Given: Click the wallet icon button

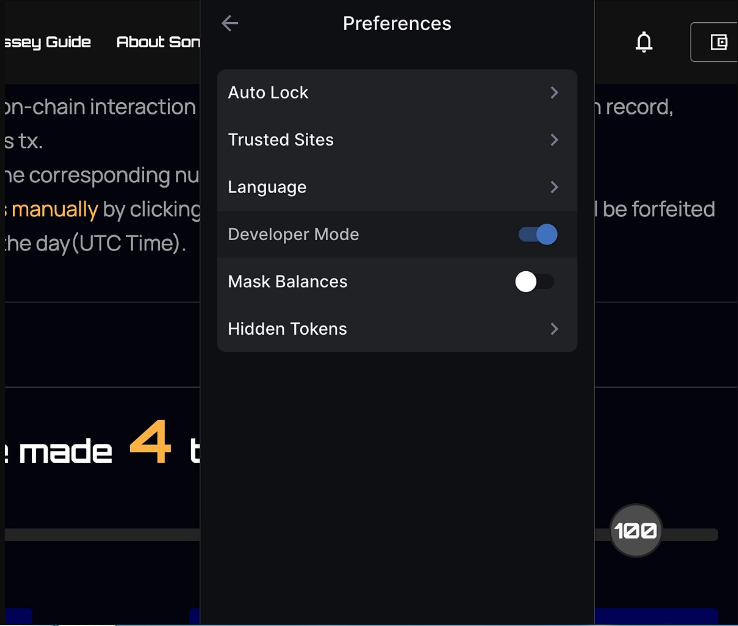Looking at the screenshot, I should (x=718, y=42).
